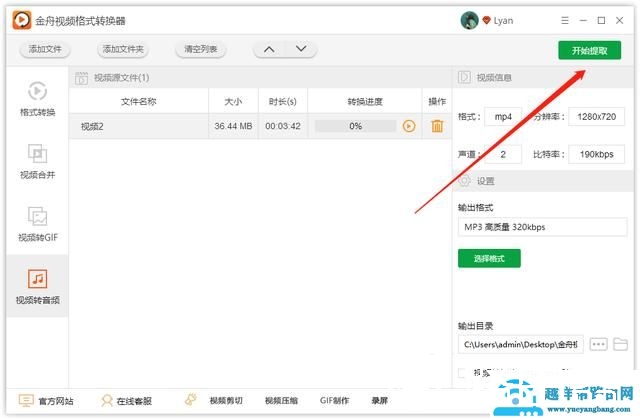
Task: Click the 时长(s) column header
Action: (283, 101)
